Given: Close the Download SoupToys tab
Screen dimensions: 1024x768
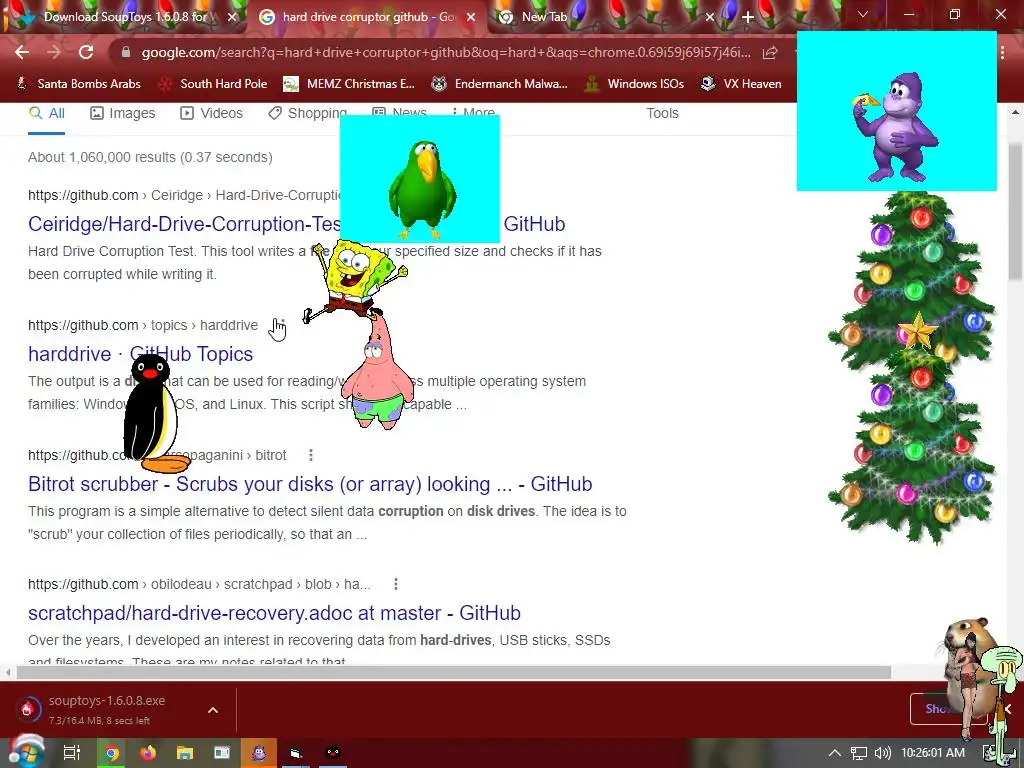Looking at the screenshot, I should [232, 17].
